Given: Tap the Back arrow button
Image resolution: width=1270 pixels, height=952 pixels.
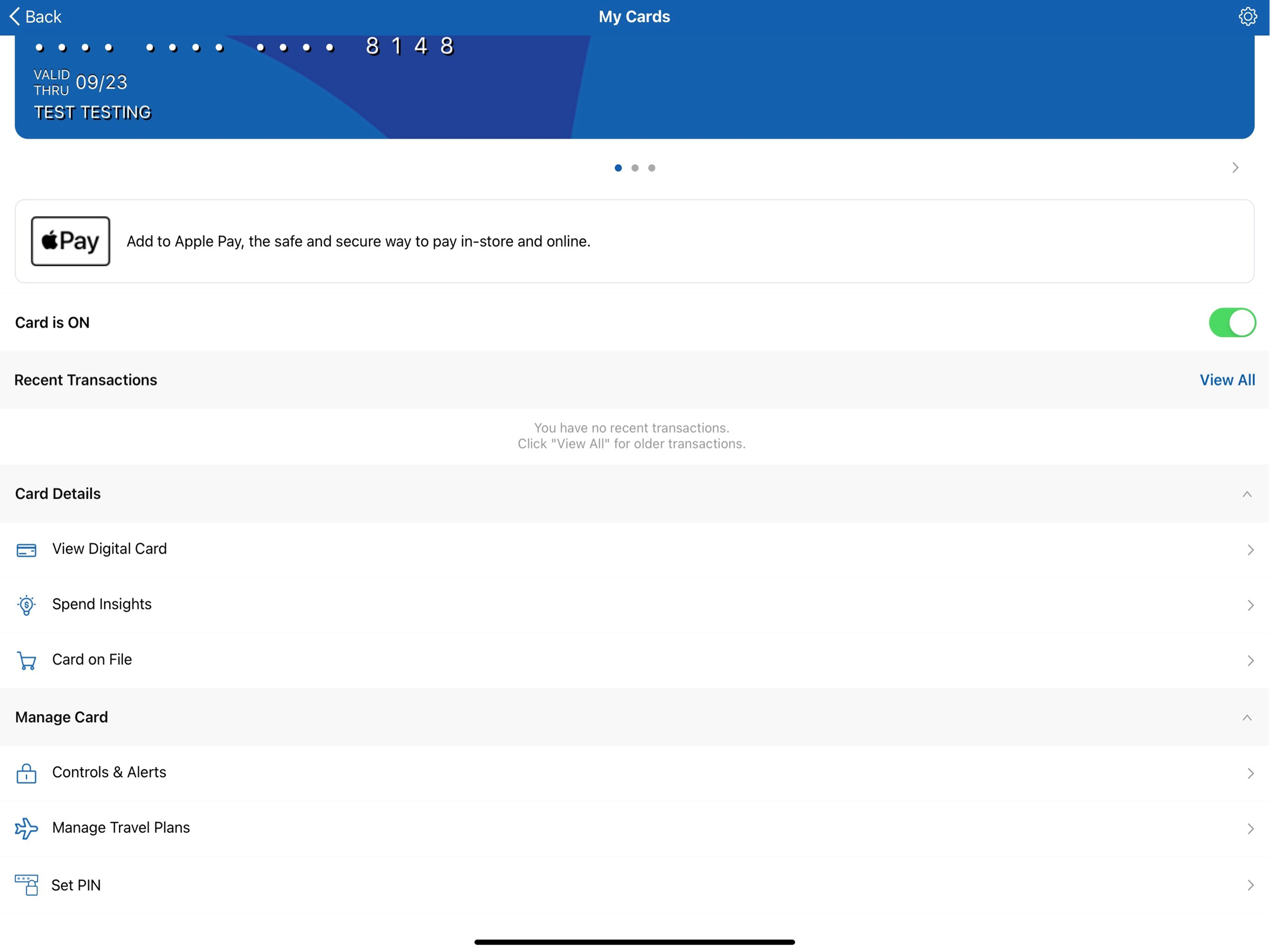Looking at the screenshot, I should click(x=36, y=17).
